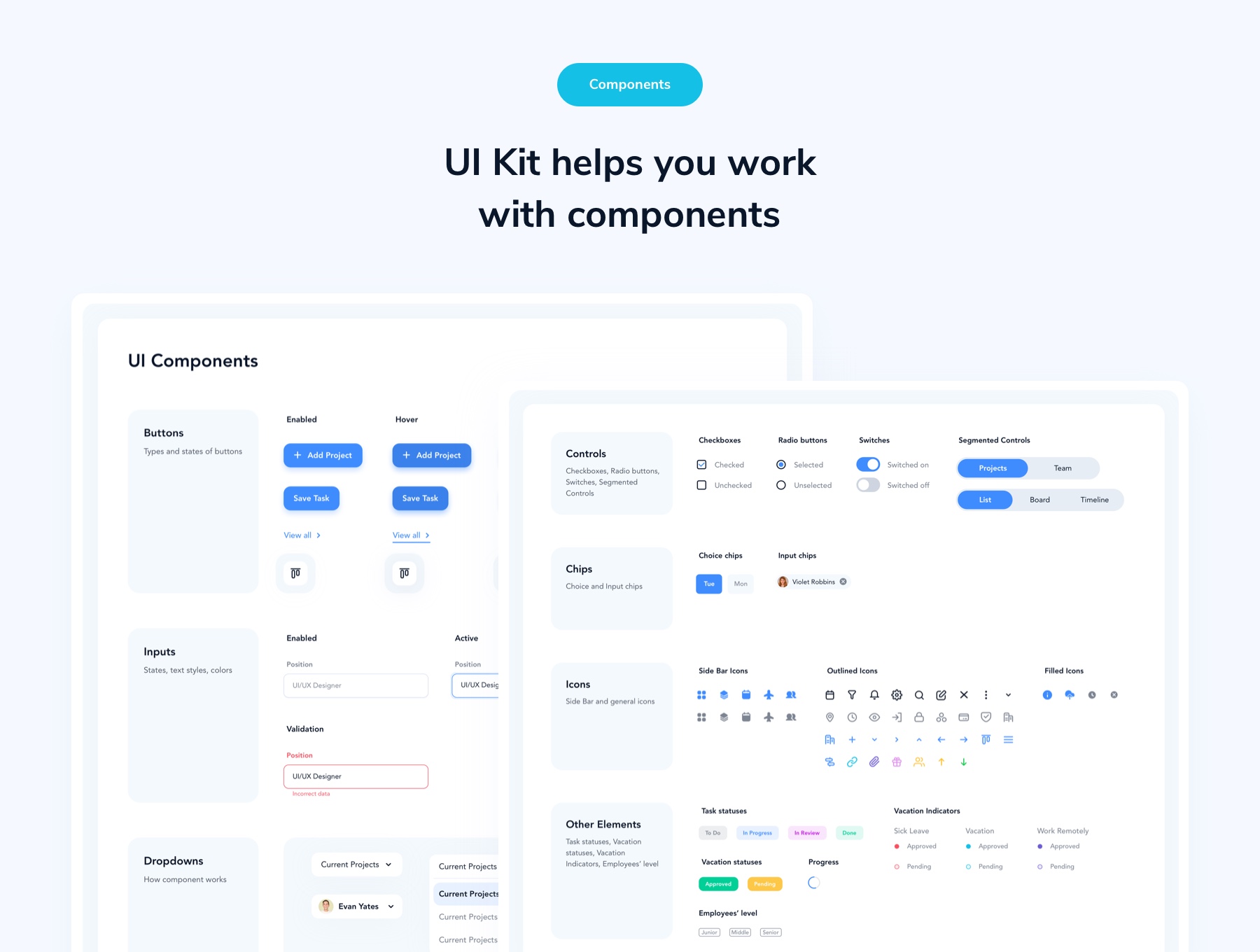
Task: Click the blue airplane Side Bar icon
Action: 769,695
